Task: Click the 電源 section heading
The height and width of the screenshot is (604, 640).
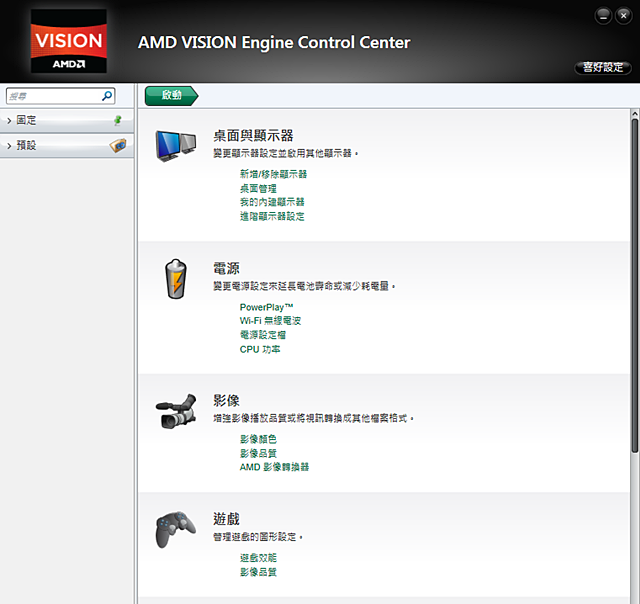Action: pos(227,268)
